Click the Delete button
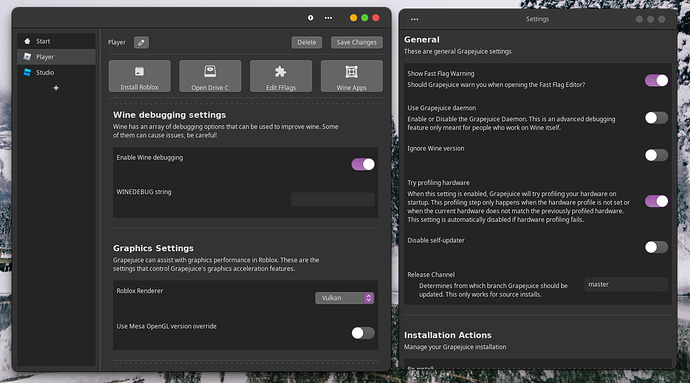This screenshot has width=690, height=383. tap(307, 42)
